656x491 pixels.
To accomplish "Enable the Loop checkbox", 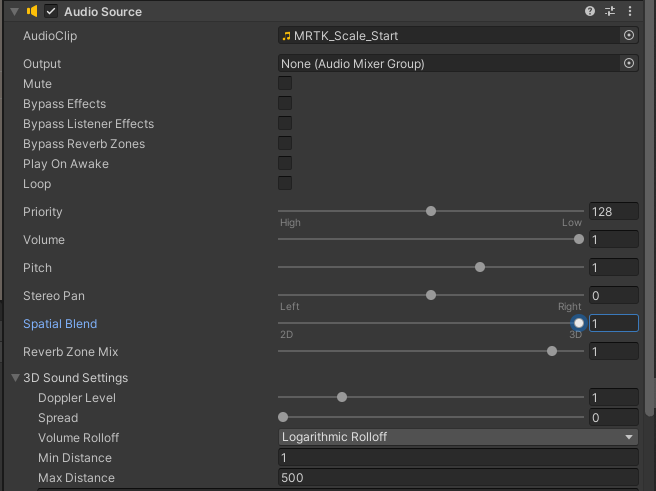I will click(285, 184).
